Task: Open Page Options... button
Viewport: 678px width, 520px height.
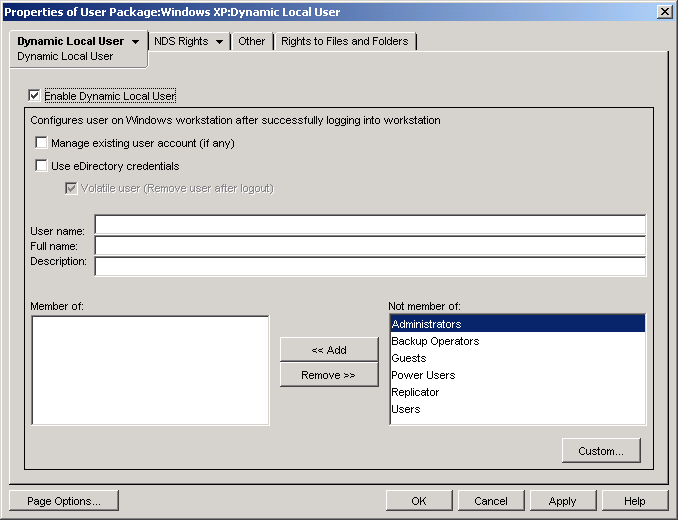Action: tap(64, 501)
